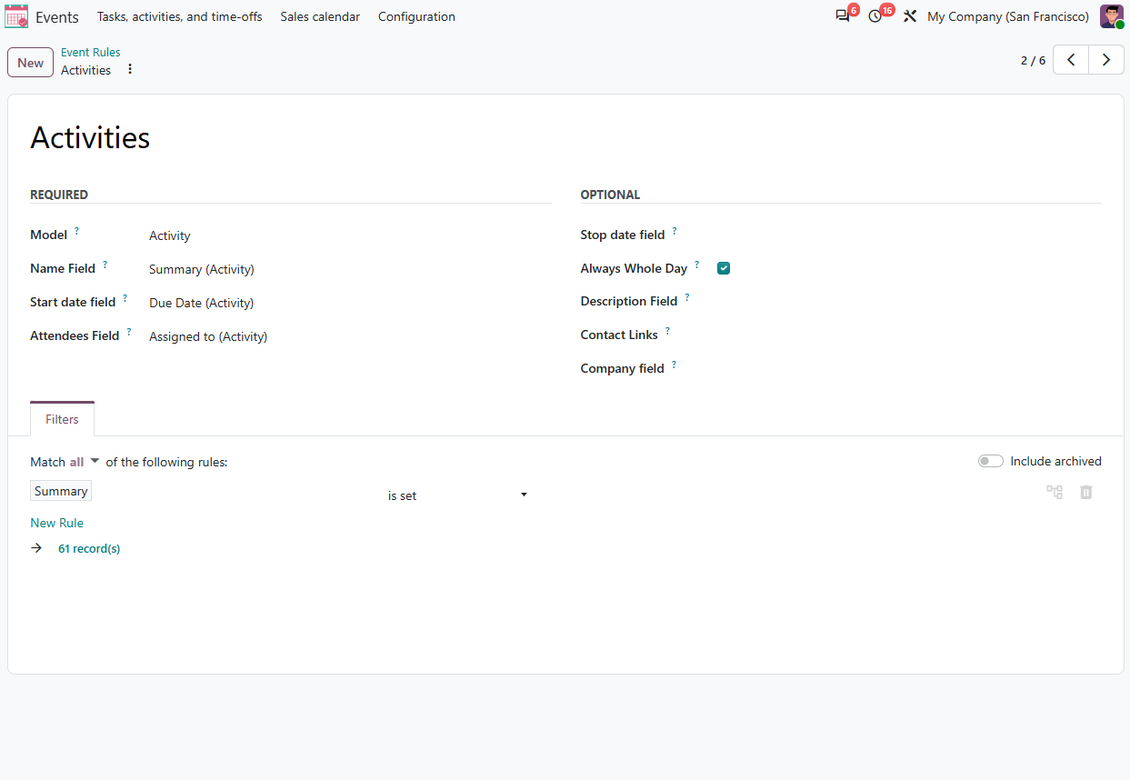Open the Summary field selector
Viewport: 1130px width, 780px height.
61,491
